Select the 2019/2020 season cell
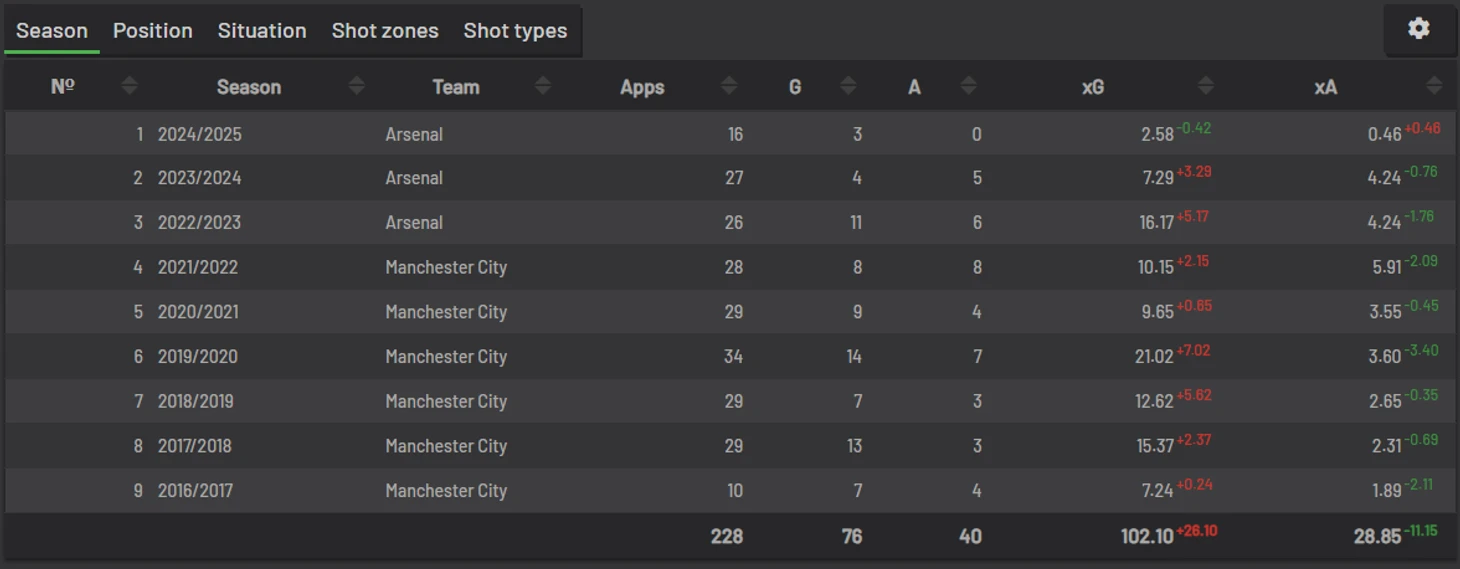Viewport: 1460px width, 569px height. click(198, 356)
